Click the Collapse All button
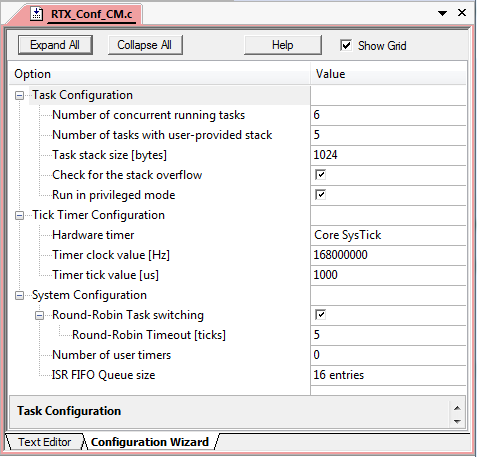 pyautogui.click(x=145, y=45)
